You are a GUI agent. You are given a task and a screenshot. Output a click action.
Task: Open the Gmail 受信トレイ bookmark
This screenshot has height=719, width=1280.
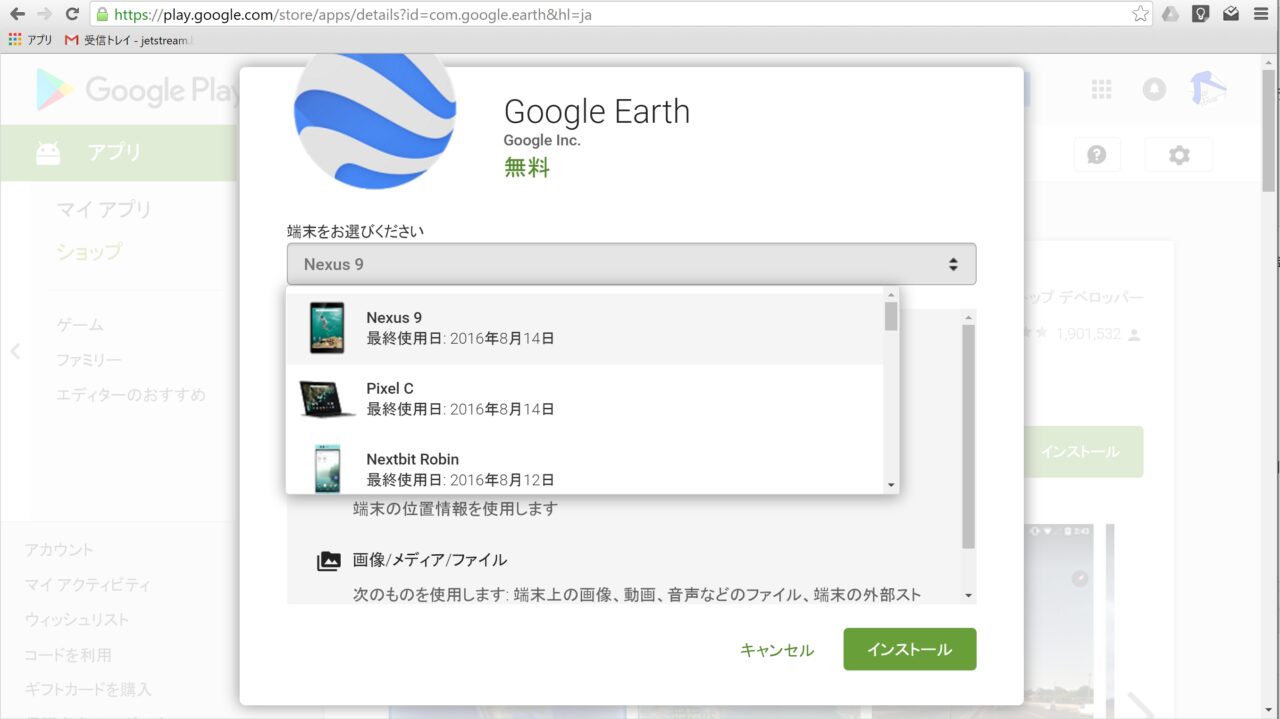coord(128,40)
